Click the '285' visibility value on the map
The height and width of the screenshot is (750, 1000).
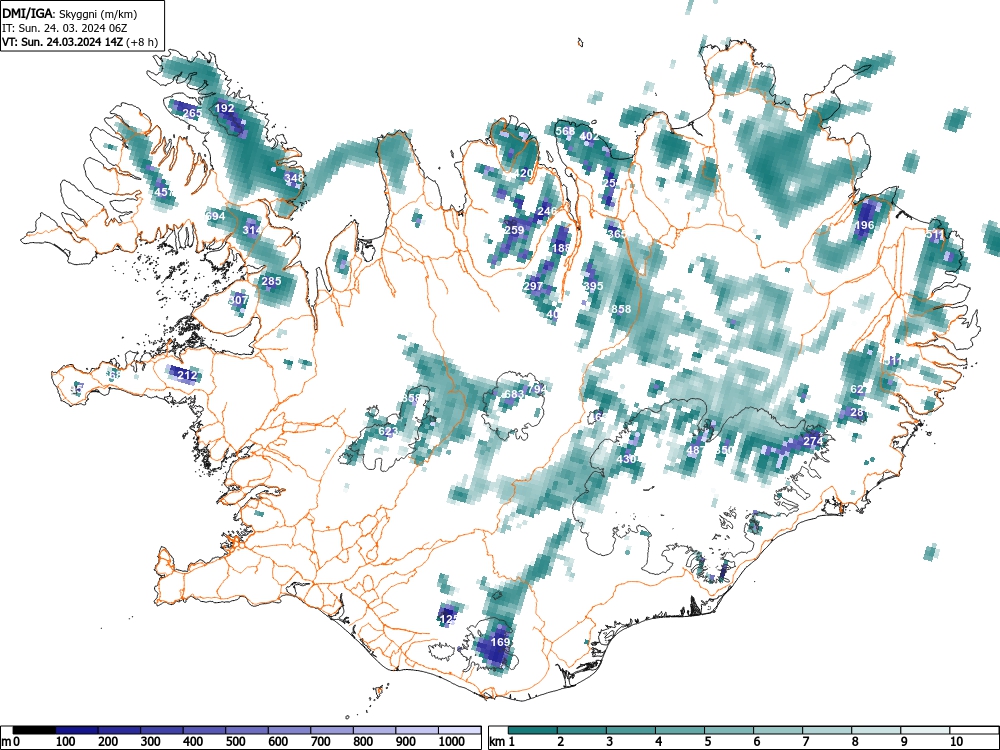coord(271,281)
